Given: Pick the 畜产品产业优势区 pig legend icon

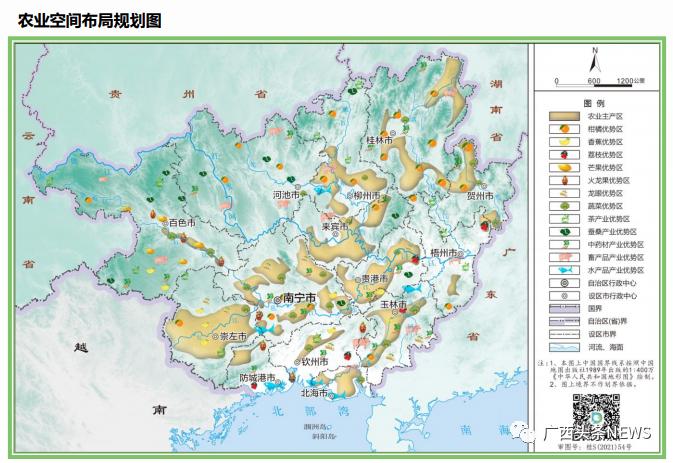Looking at the screenshot, I should [564, 257].
